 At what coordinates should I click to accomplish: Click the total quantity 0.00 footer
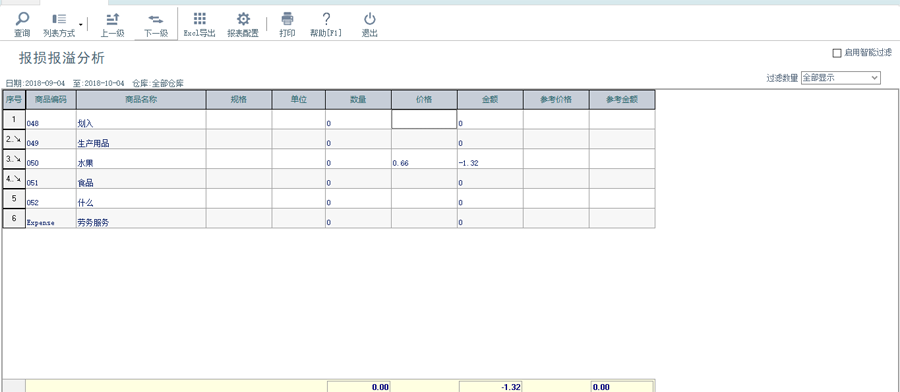[359, 387]
